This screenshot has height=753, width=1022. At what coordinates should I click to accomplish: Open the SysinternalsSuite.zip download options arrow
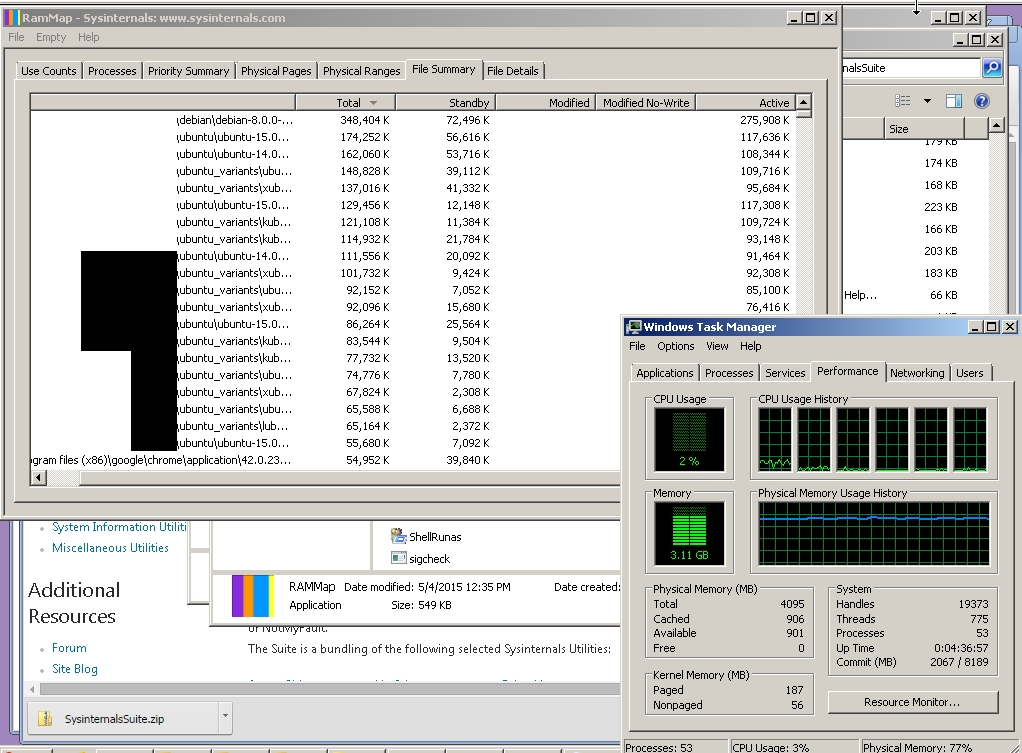click(225, 716)
